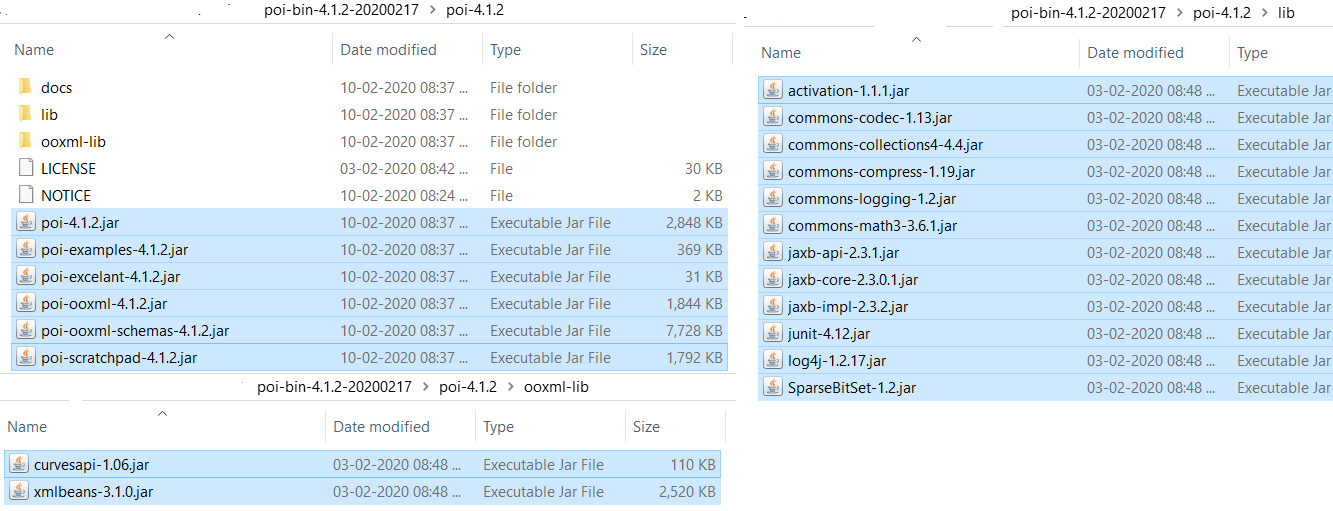Click the ooxml-lib folder icon
The width and height of the screenshot is (1333, 511).
tap(26, 141)
